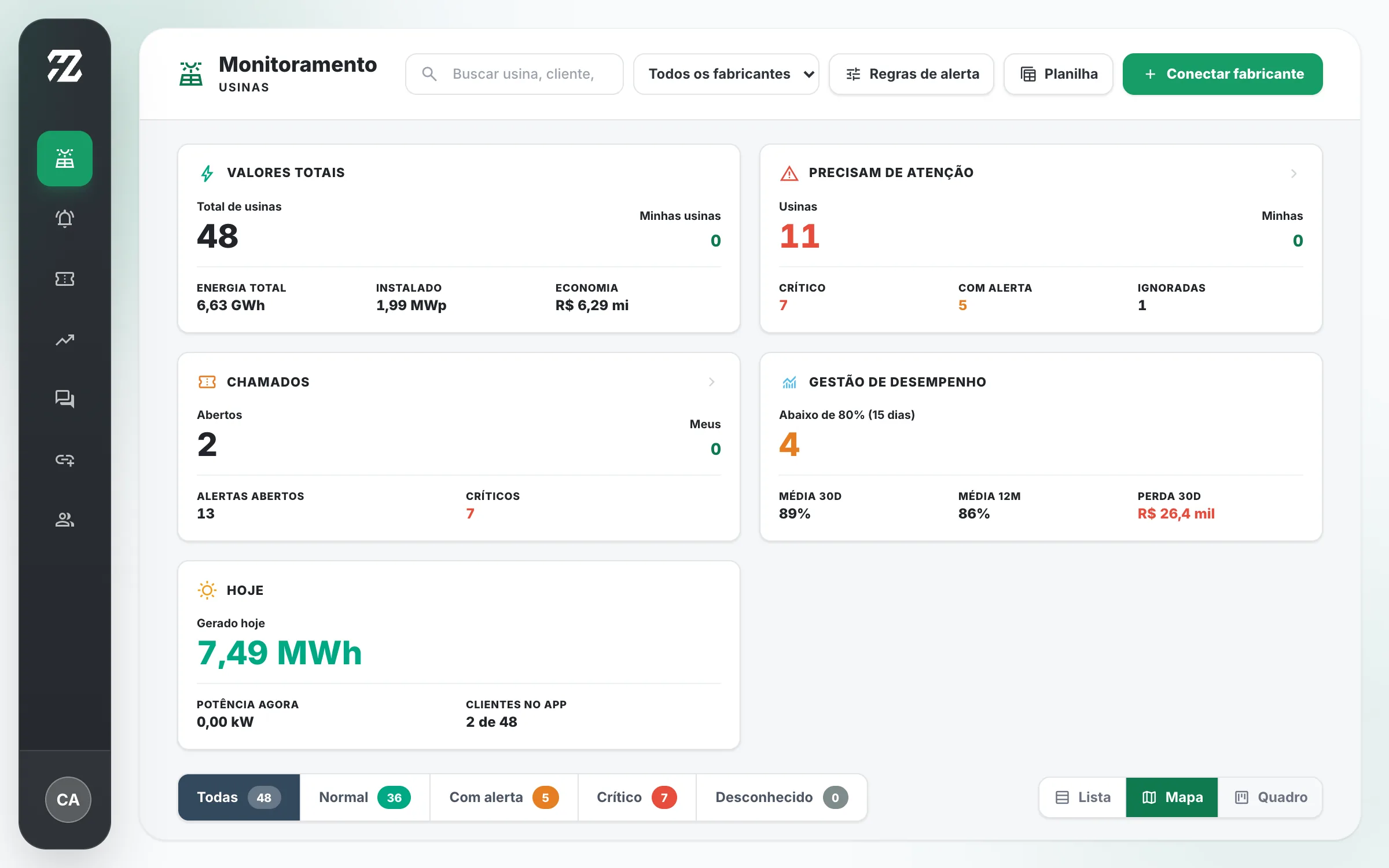Click the sun icon in Hoje card
This screenshot has width=1389, height=868.
(x=207, y=590)
